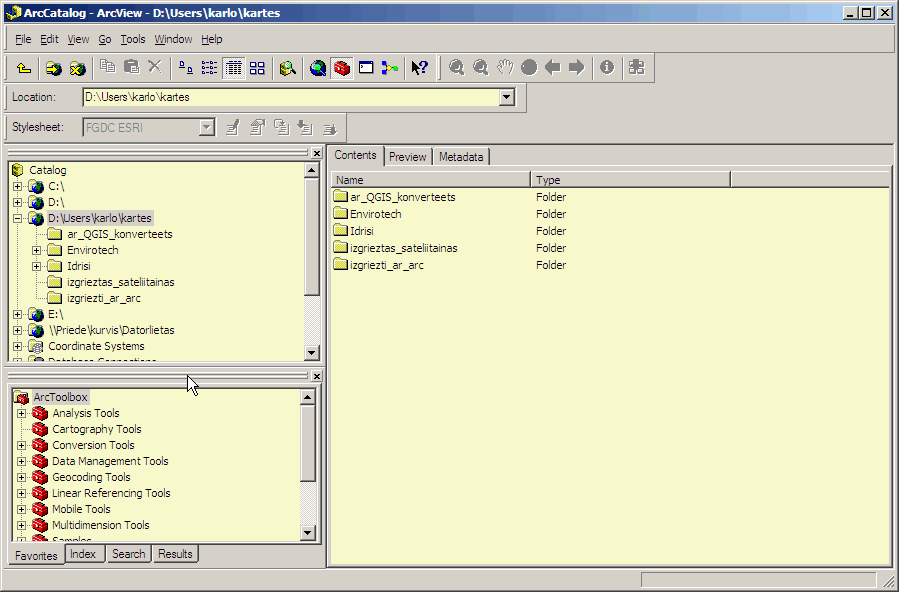This screenshot has width=899, height=592.
Task: Select izgriezti_ar_arc in the contents list
Action: click(x=387, y=265)
